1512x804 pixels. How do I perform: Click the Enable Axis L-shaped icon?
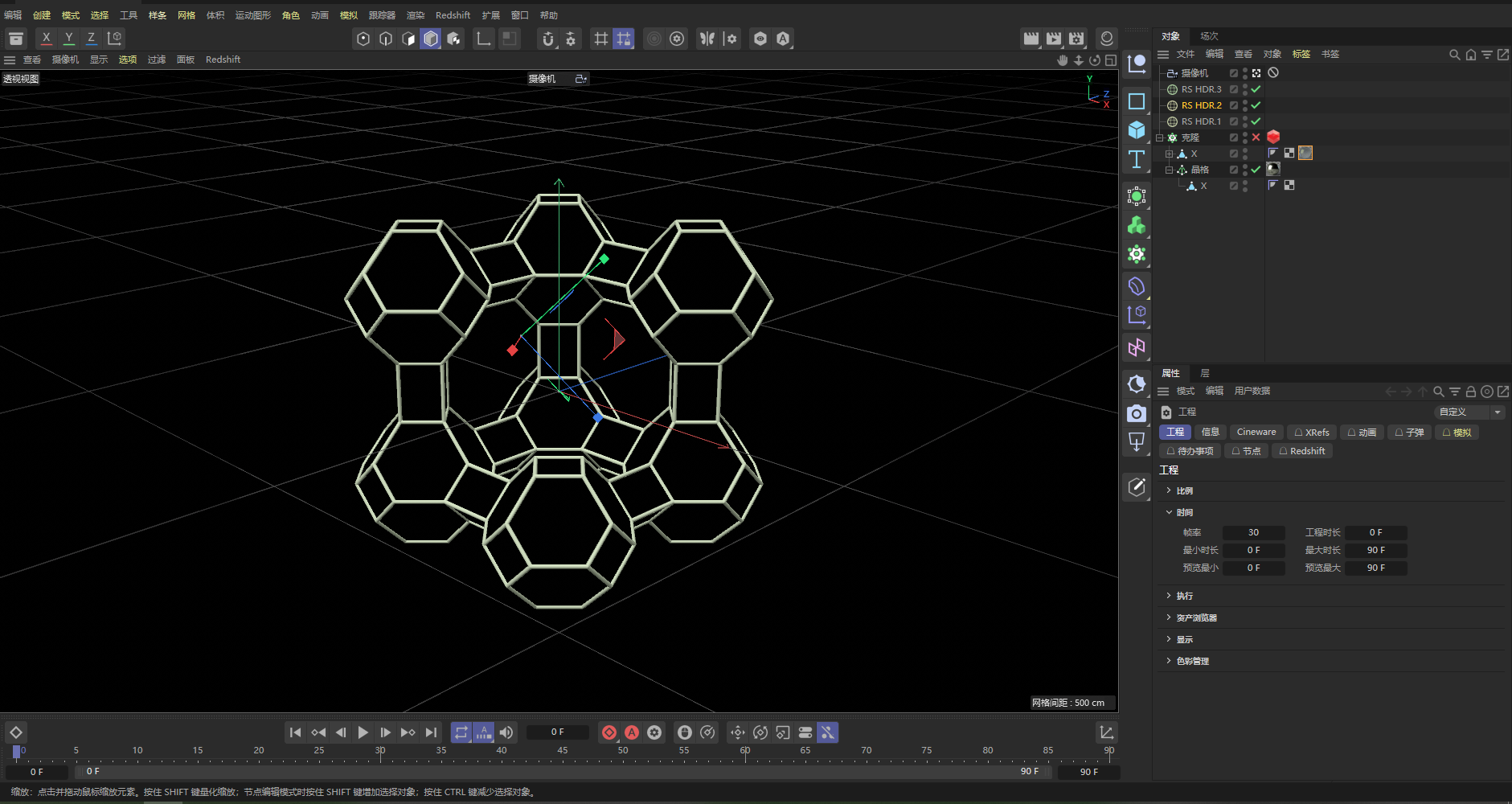(483, 39)
